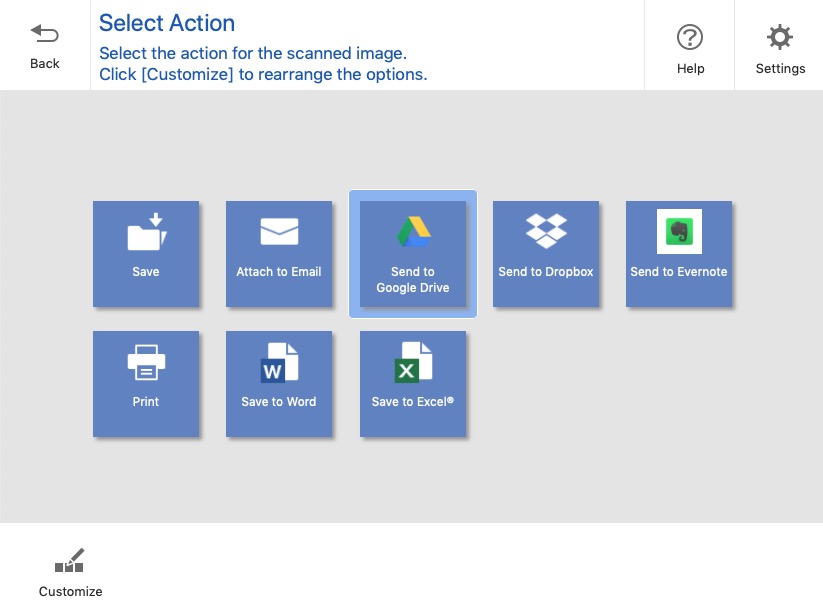
Task: Click the Back arrow icon
Action: 45,35
